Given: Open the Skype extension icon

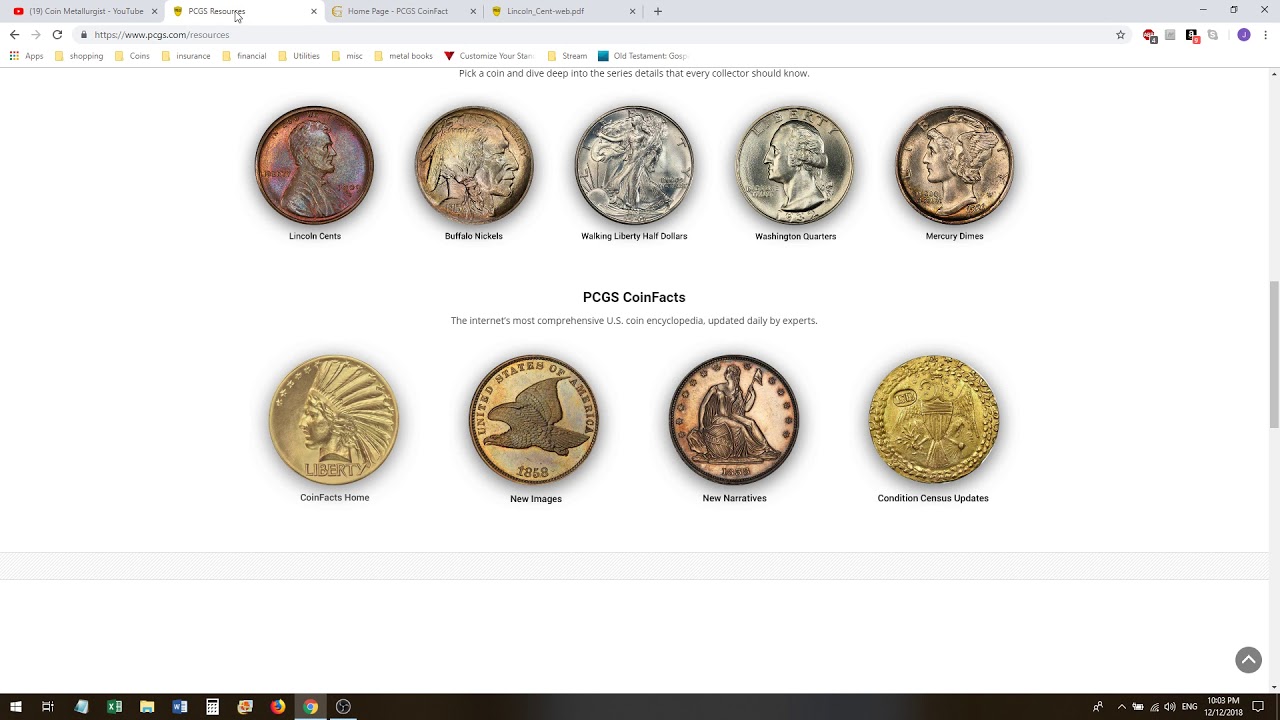Looking at the screenshot, I should [x=1213, y=35].
